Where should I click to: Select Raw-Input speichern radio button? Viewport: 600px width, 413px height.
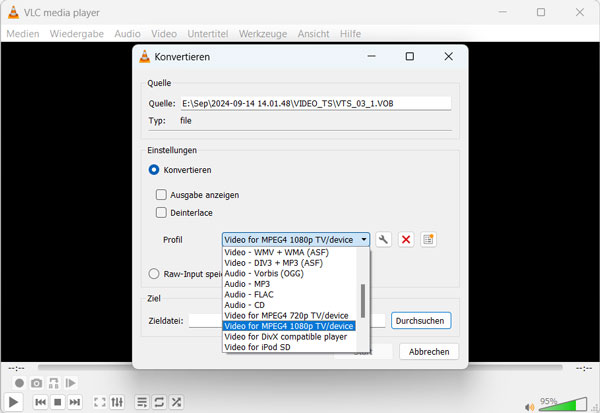click(154, 274)
